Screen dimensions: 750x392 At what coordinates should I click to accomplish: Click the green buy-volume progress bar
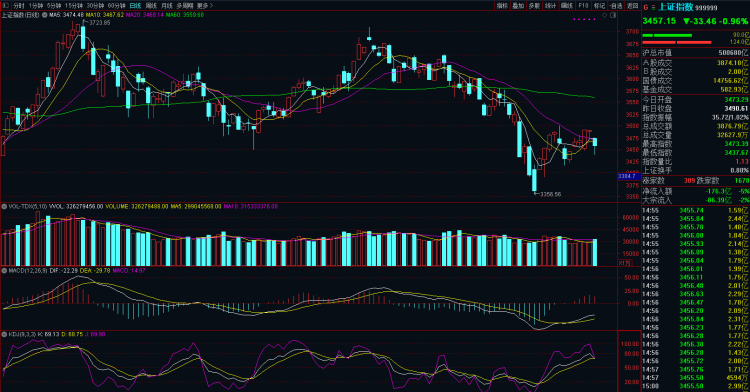pyautogui.click(x=667, y=35)
